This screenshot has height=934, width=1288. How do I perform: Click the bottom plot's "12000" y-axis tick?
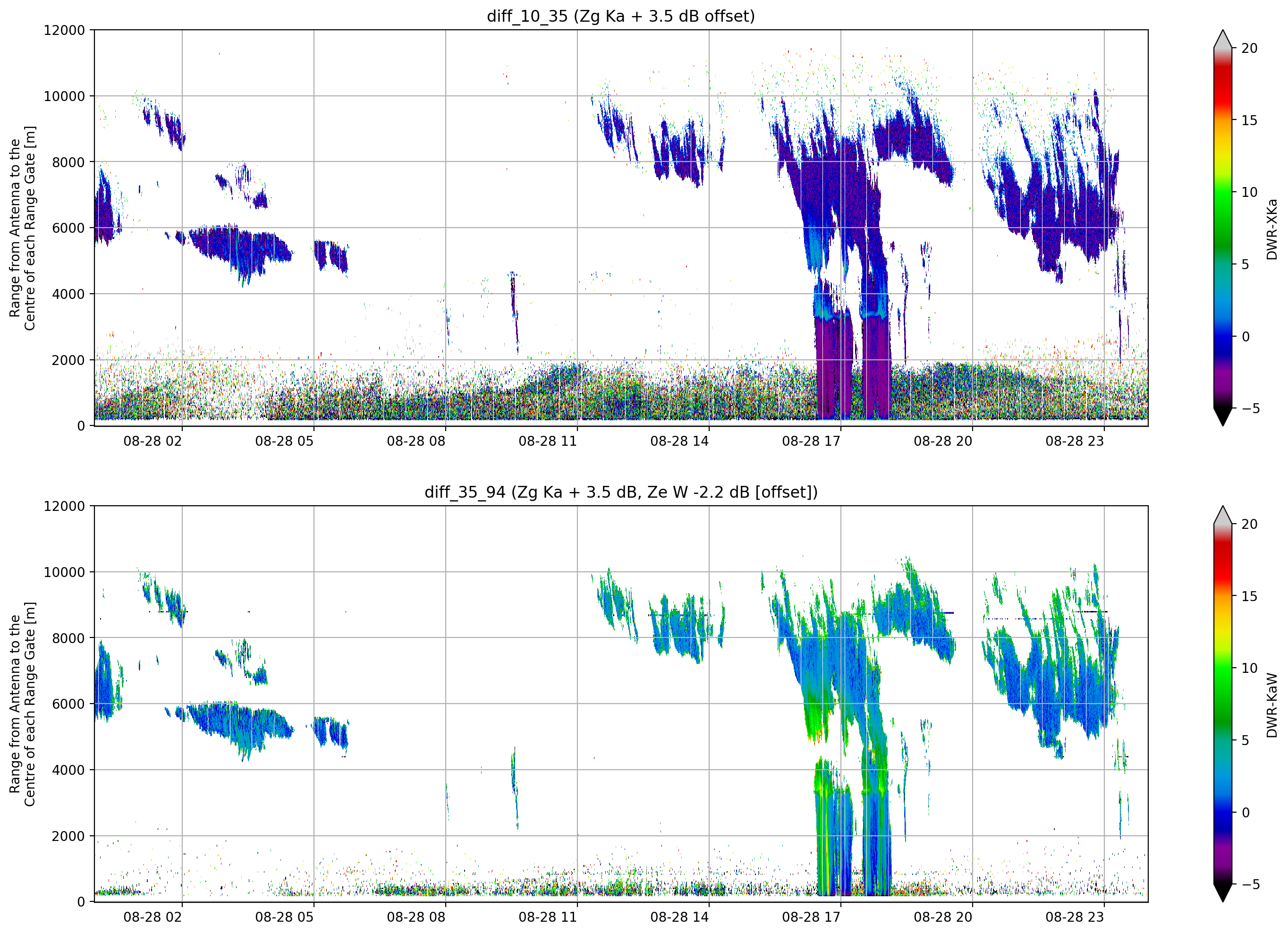[64, 506]
